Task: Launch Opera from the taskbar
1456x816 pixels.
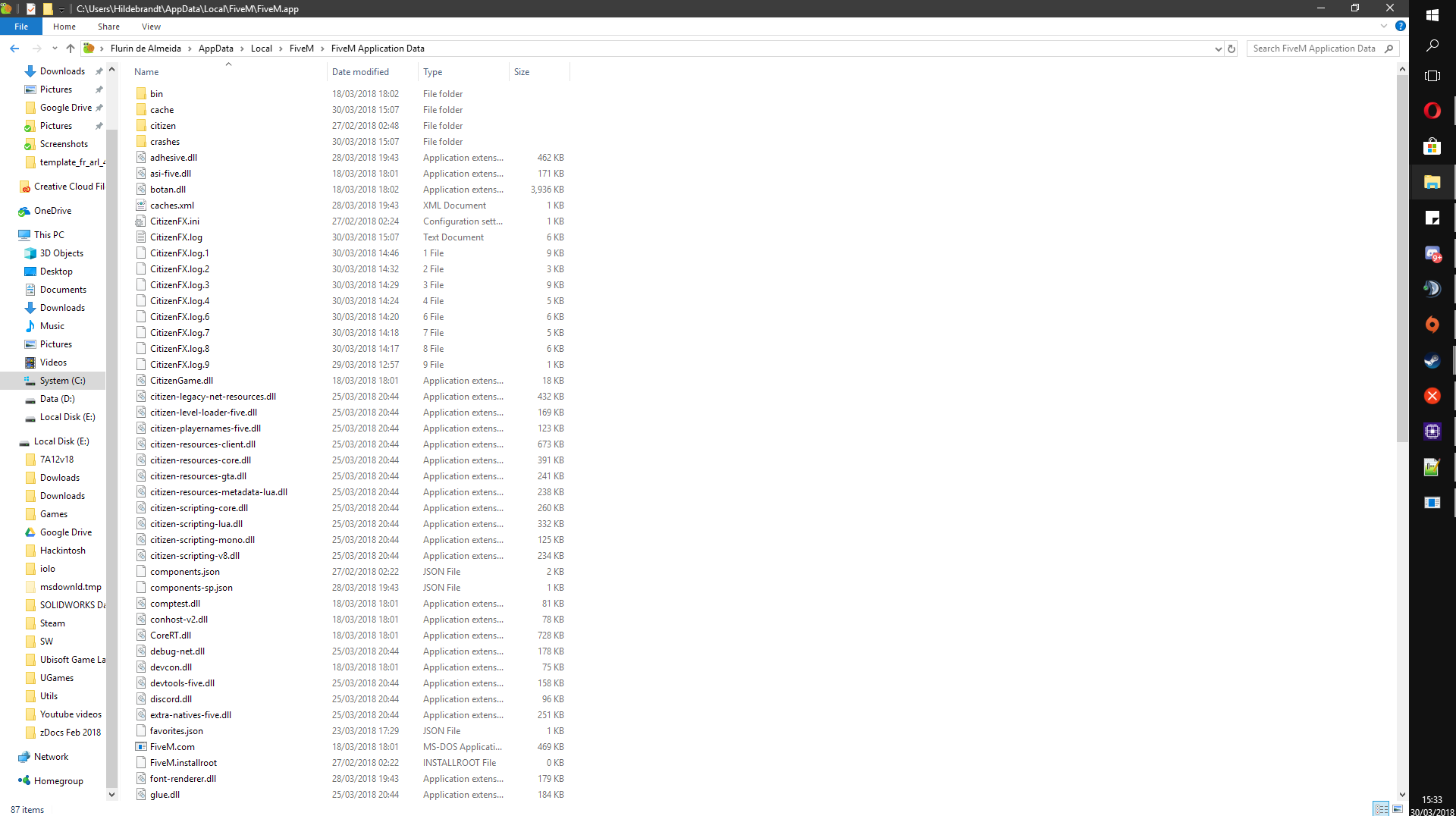Action: (1432, 110)
